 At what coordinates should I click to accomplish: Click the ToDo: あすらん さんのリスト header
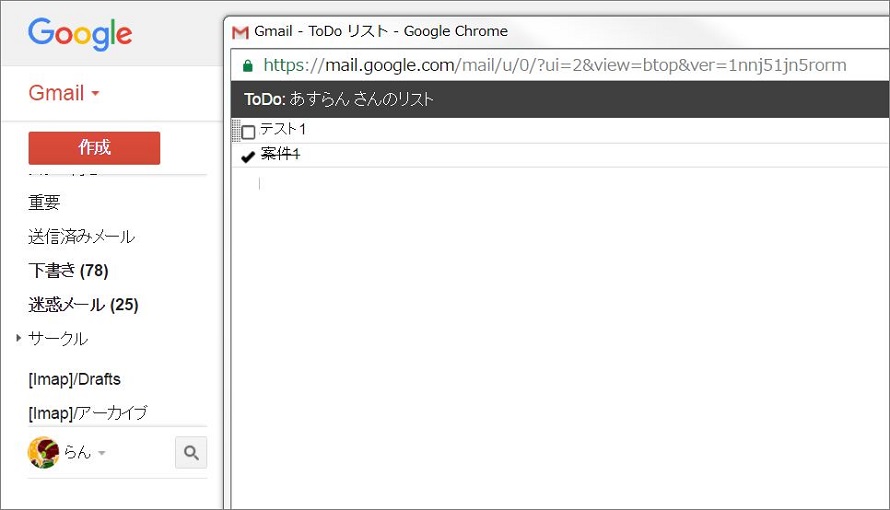(x=339, y=99)
